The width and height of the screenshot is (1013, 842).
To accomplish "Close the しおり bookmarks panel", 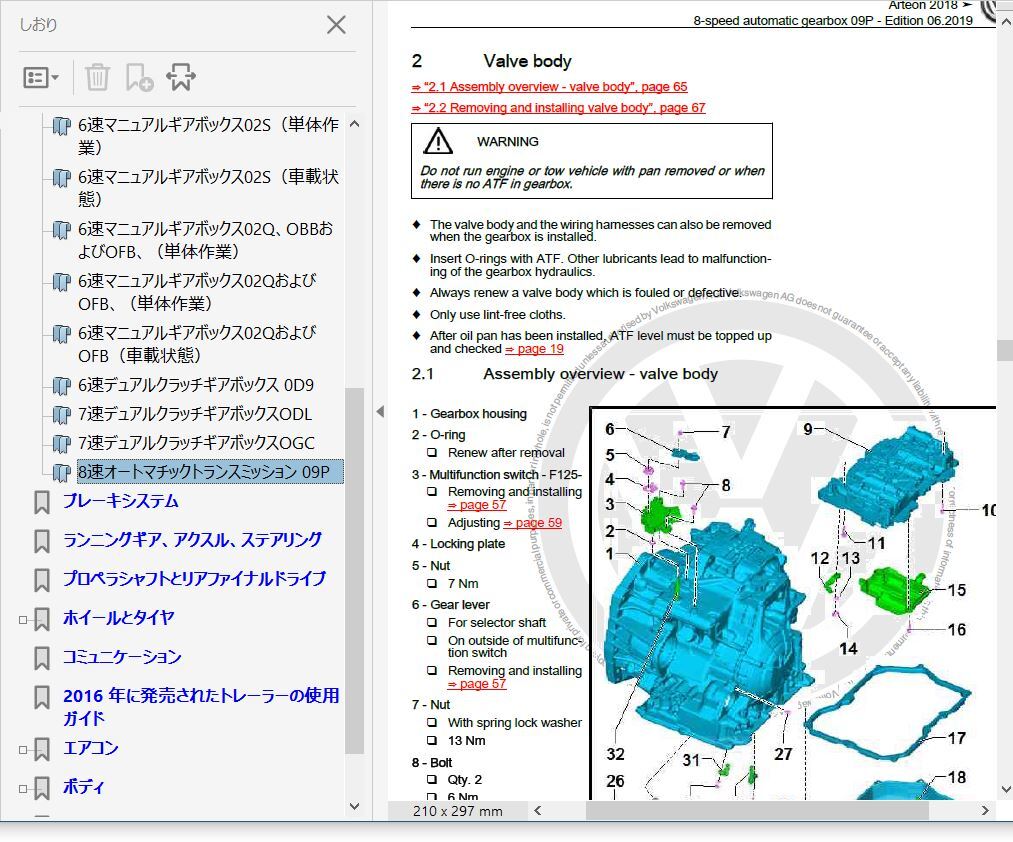I will tap(336, 25).
